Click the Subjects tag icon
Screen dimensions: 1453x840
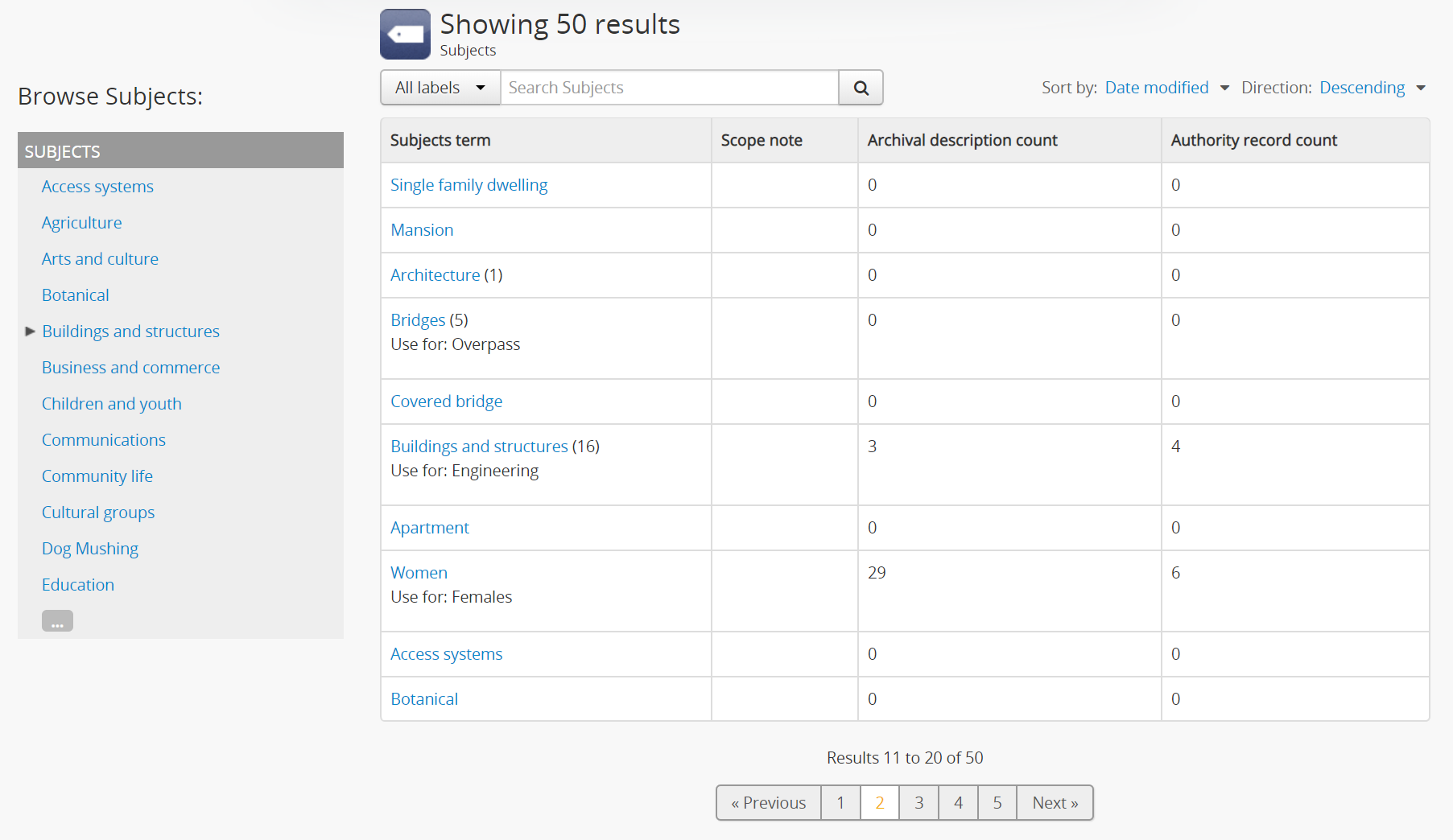click(x=405, y=34)
